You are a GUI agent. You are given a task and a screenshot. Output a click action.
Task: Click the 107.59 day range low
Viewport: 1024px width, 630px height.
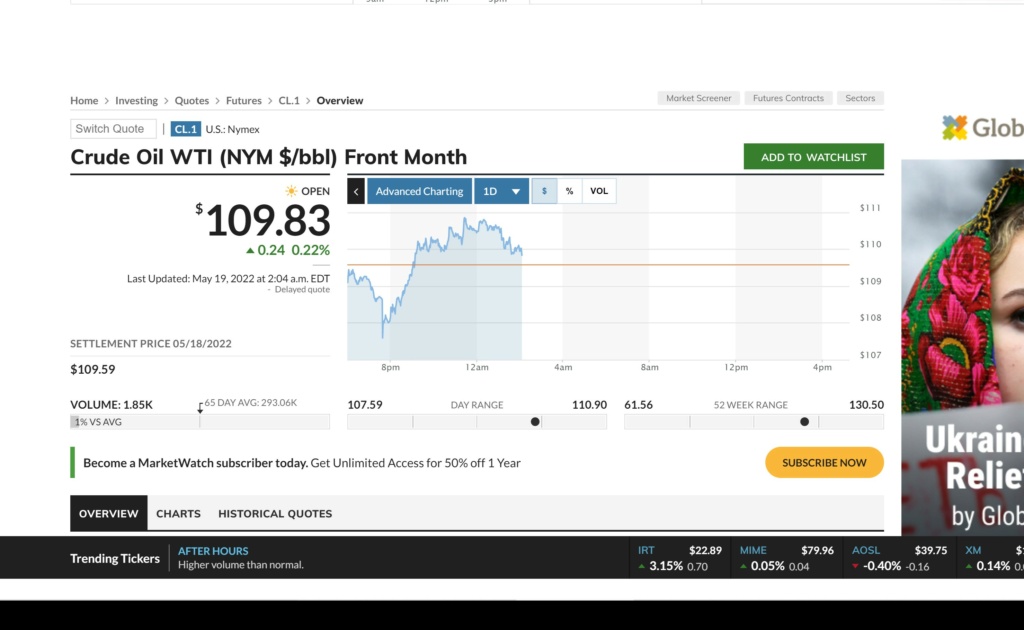[x=365, y=405]
